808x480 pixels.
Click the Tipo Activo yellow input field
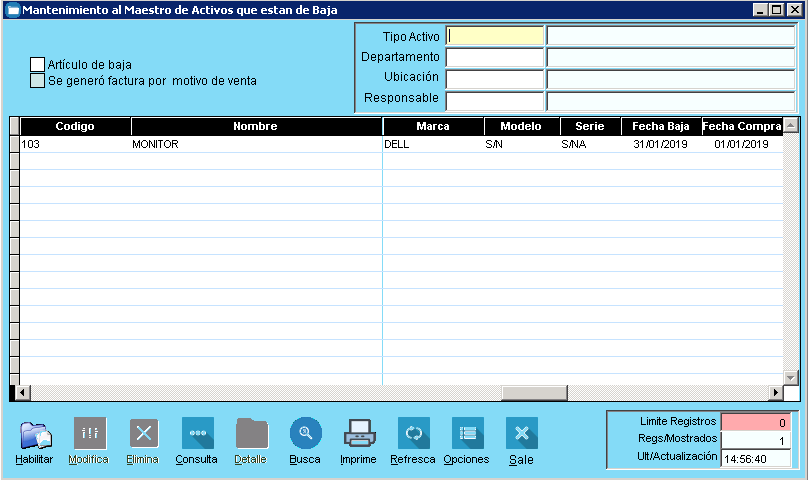click(x=495, y=36)
